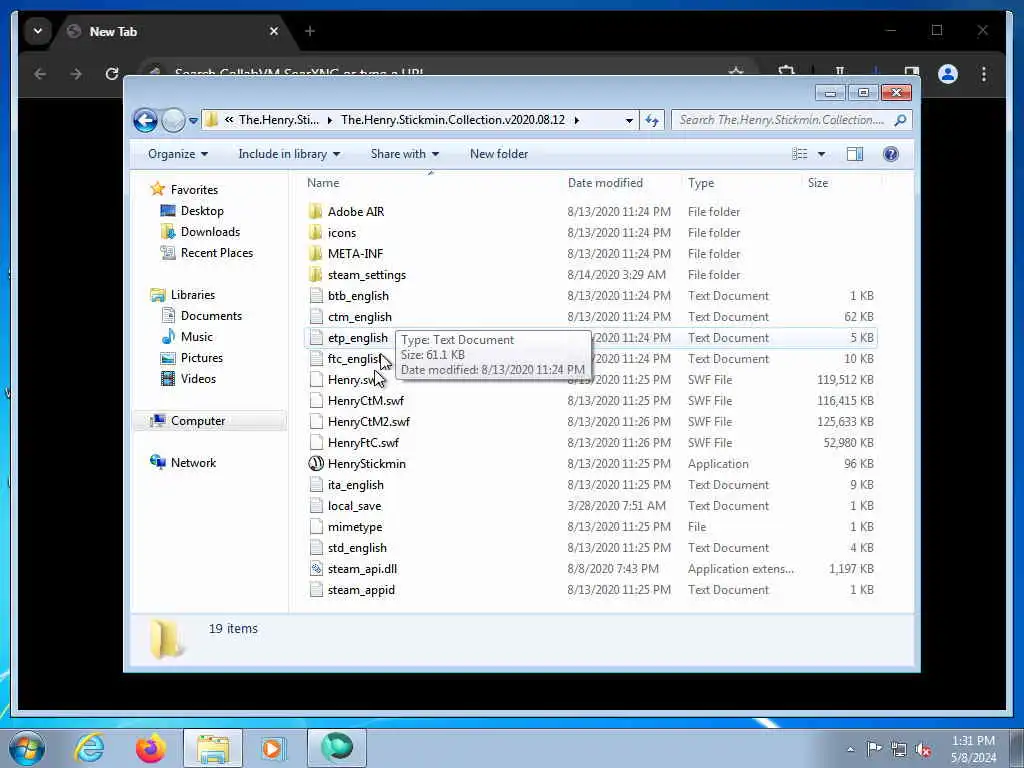Select the steam_api.dll file icon

point(316,569)
